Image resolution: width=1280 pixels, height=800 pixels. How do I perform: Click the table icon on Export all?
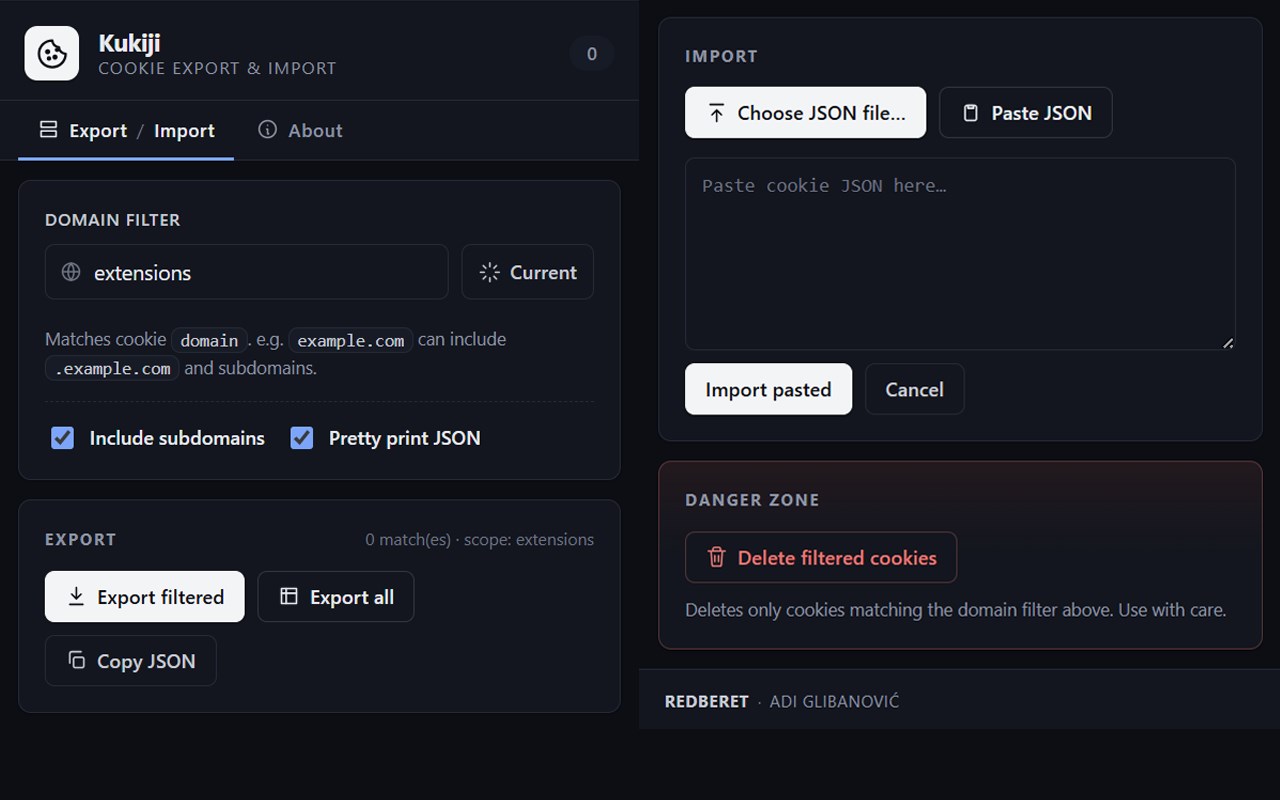pyautogui.click(x=289, y=596)
